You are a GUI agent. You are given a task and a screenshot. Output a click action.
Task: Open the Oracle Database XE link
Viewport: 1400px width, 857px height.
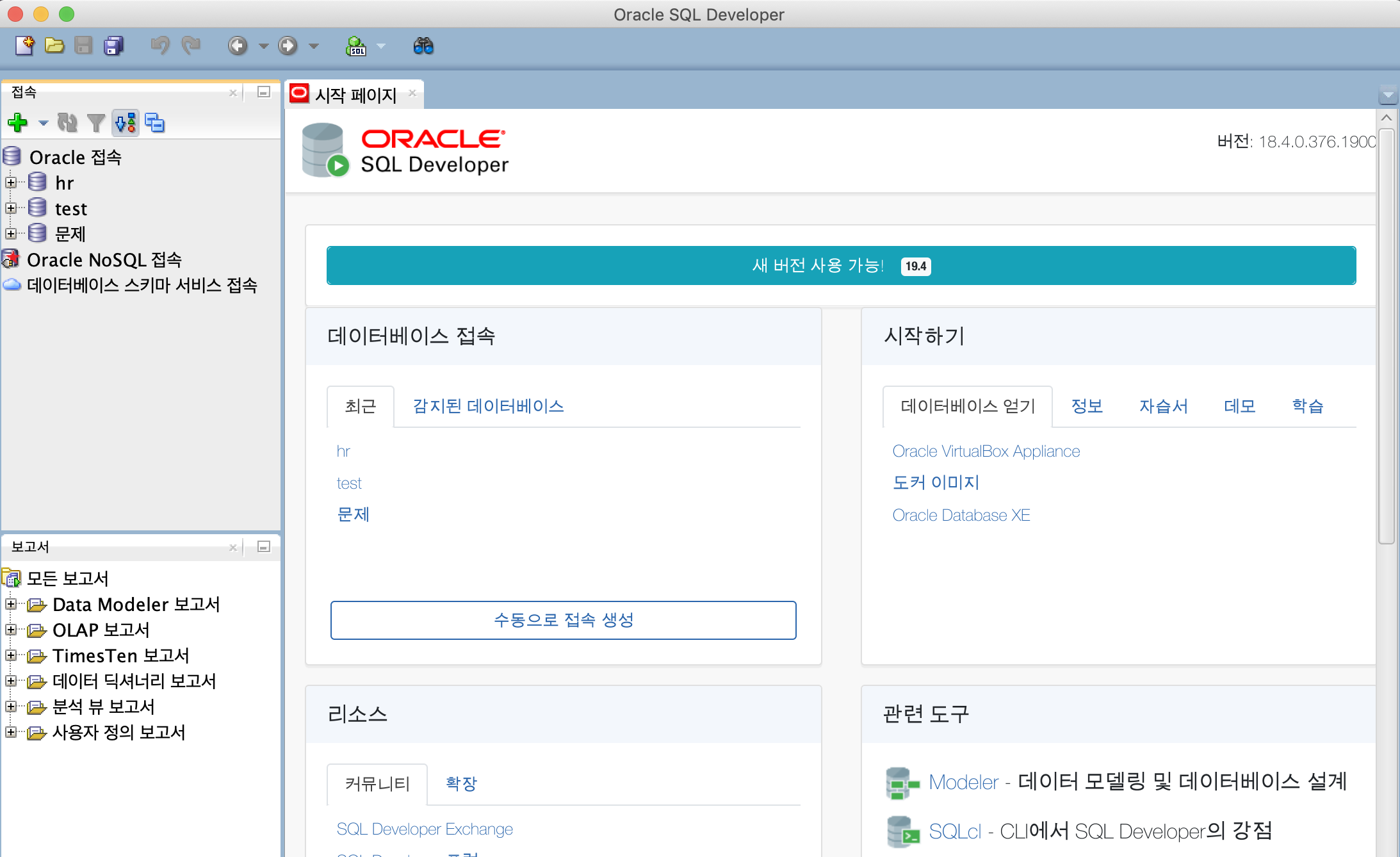click(961, 515)
